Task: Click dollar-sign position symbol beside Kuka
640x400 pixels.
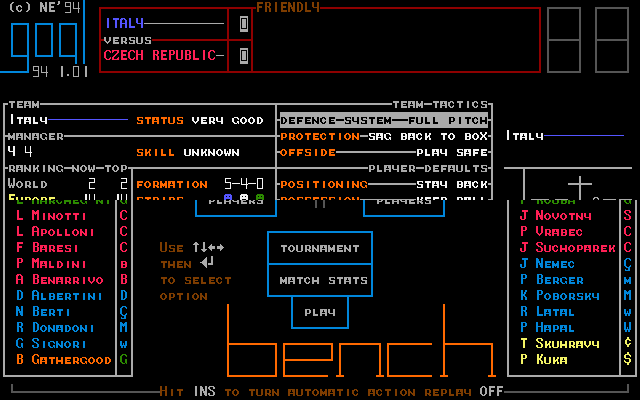Action: [628, 360]
